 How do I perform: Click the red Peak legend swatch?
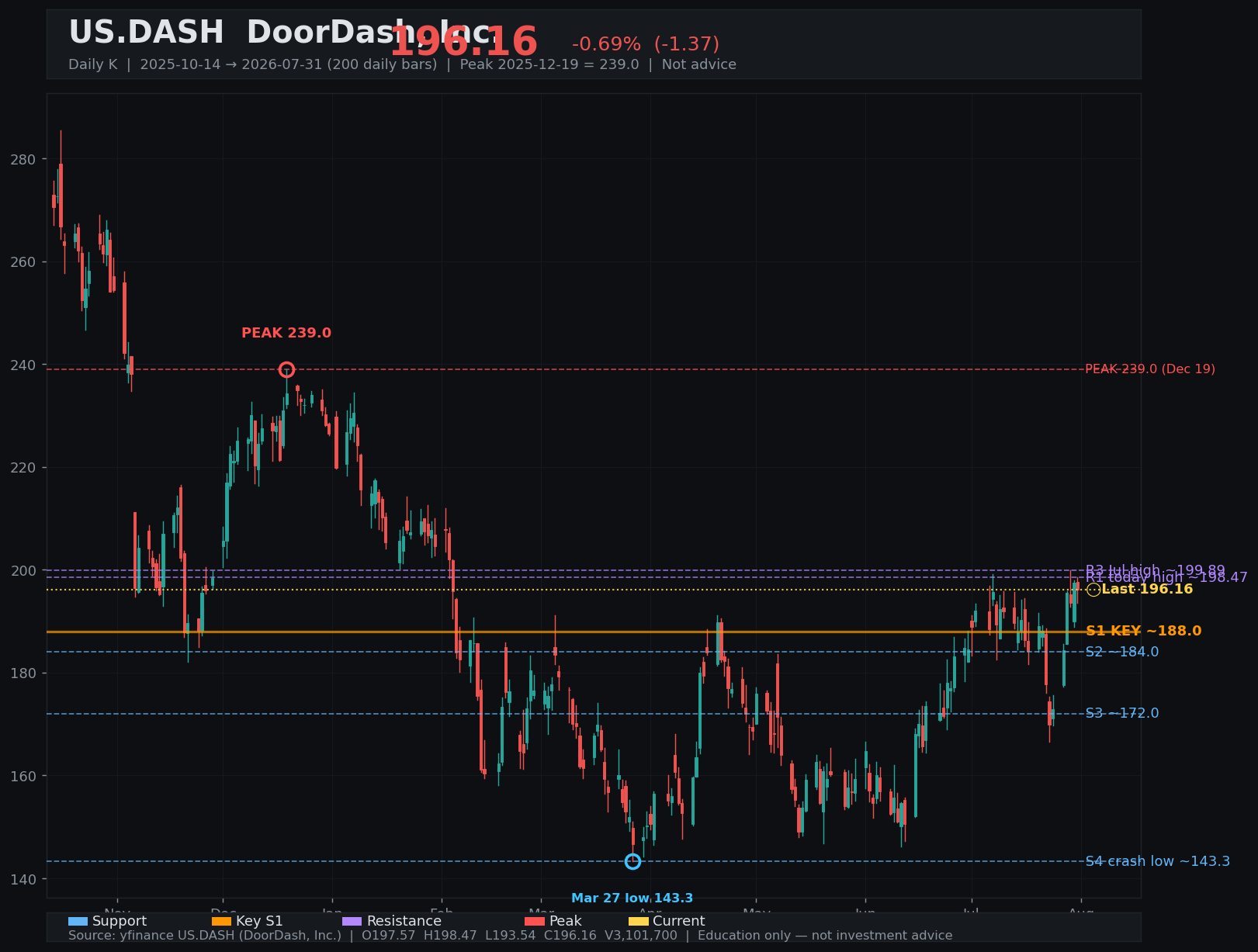(x=535, y=921)
